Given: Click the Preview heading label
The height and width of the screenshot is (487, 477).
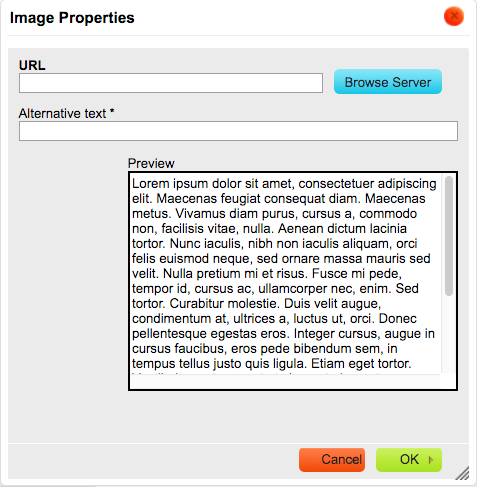Looking at the screenshot, I should coord(151,163).
